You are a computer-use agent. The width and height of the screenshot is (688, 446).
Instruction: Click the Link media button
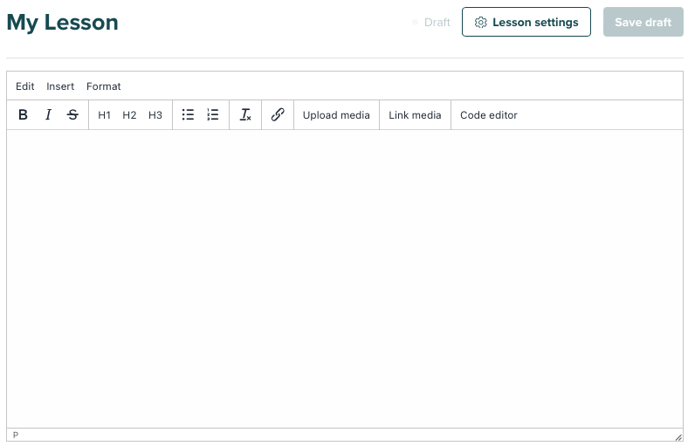point(415,115)
